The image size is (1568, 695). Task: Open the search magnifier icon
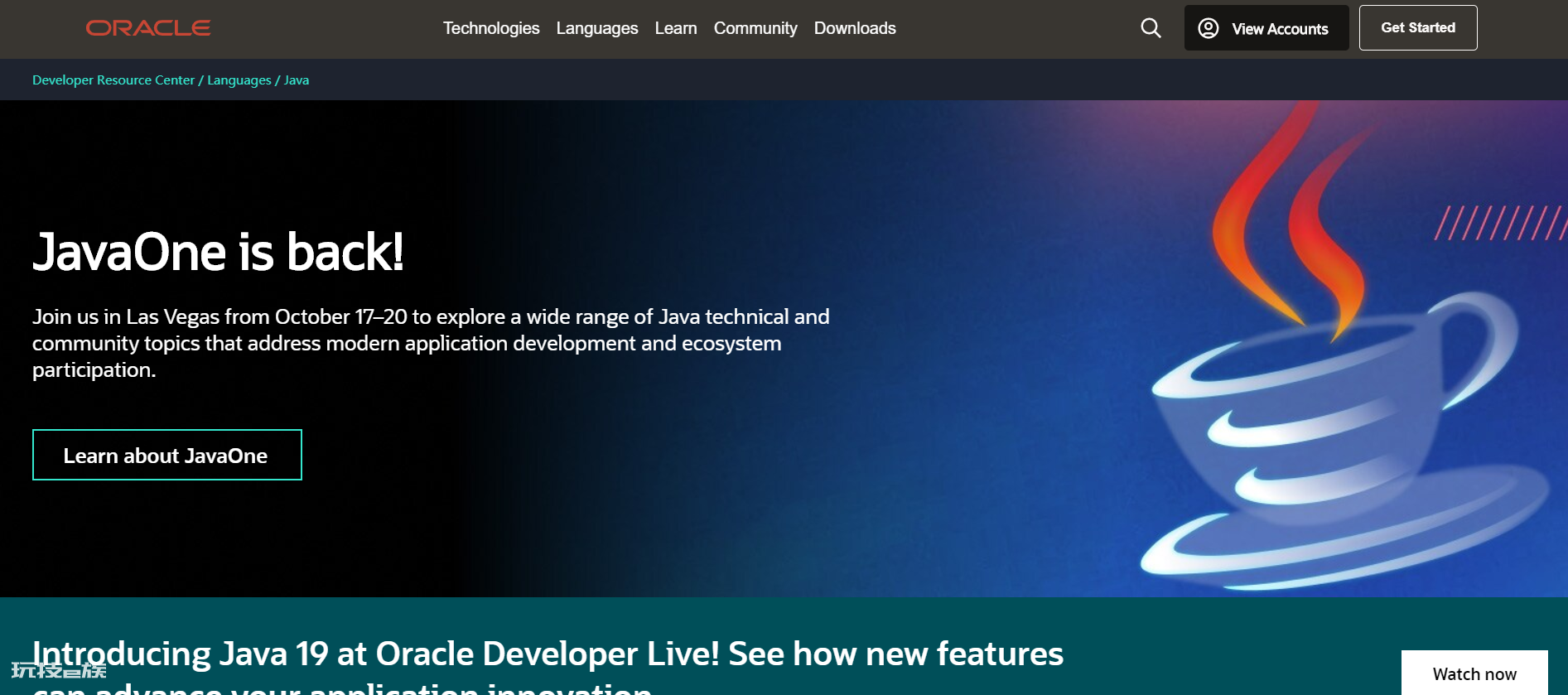[1151, 28]
